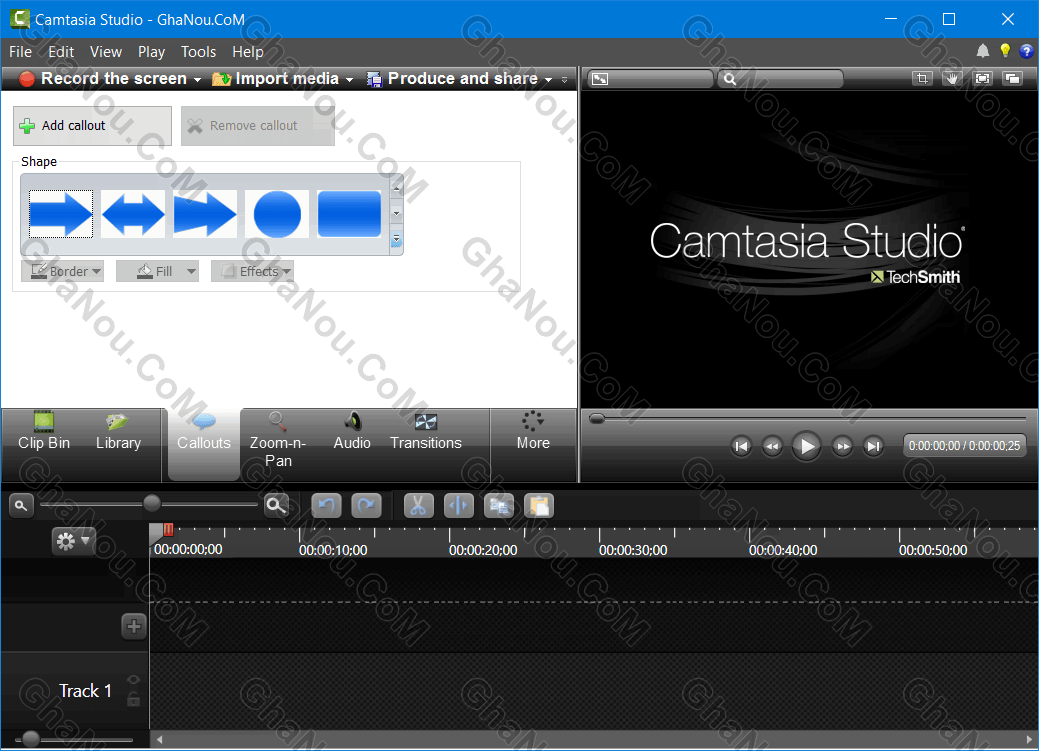1039x751 pixels.
Task: Select the pan hand tool in preview
Action: (x=952, y=79)
